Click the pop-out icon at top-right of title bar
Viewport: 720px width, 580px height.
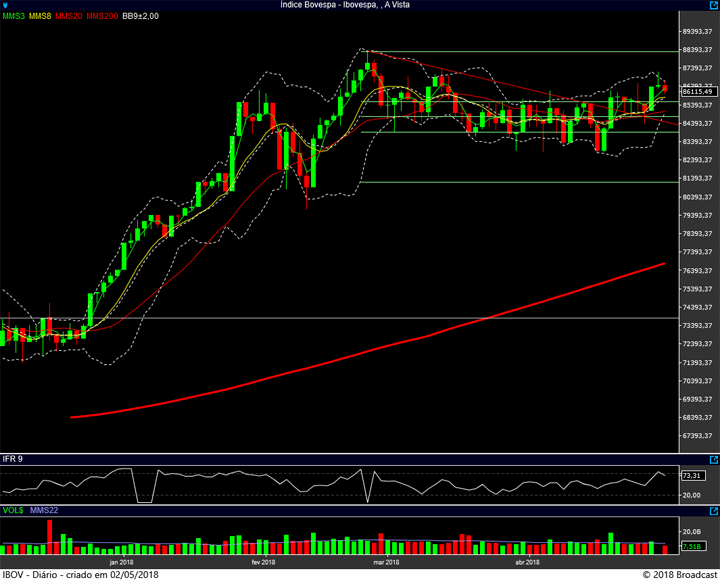point(712,6)
